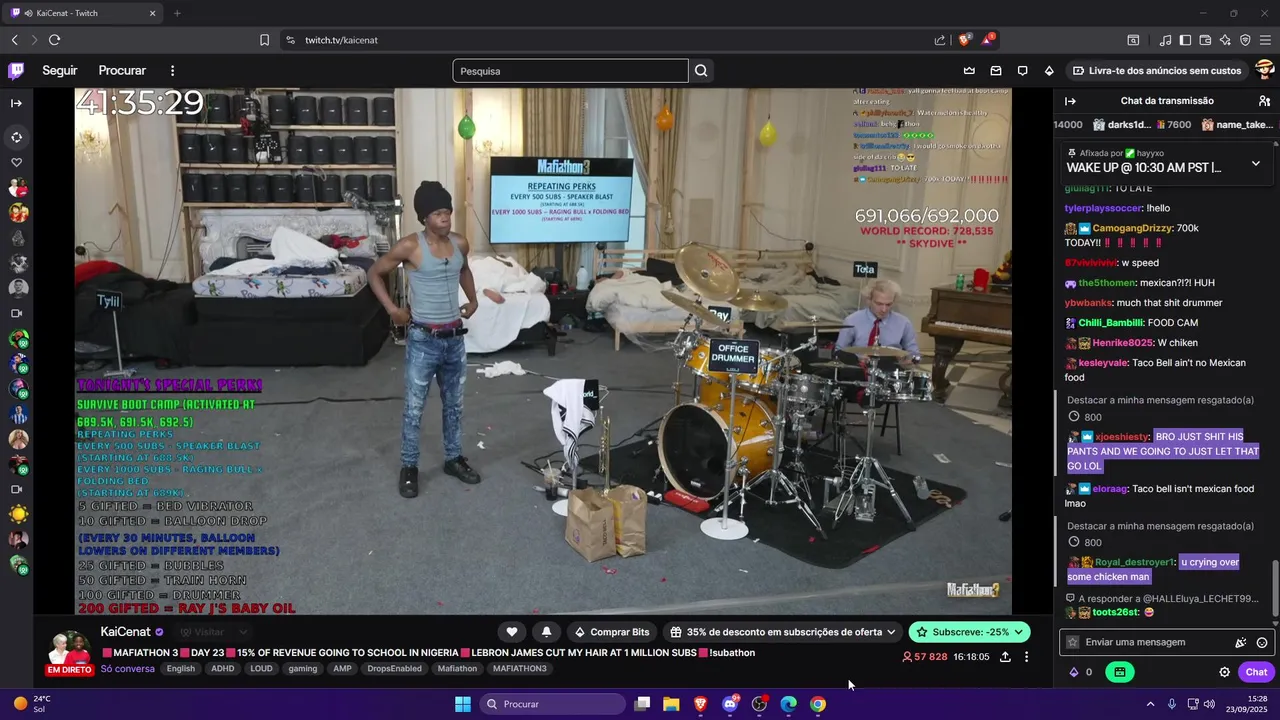
Task: Open the yellow sun avatar channel in sidebar
Action: 18,514
